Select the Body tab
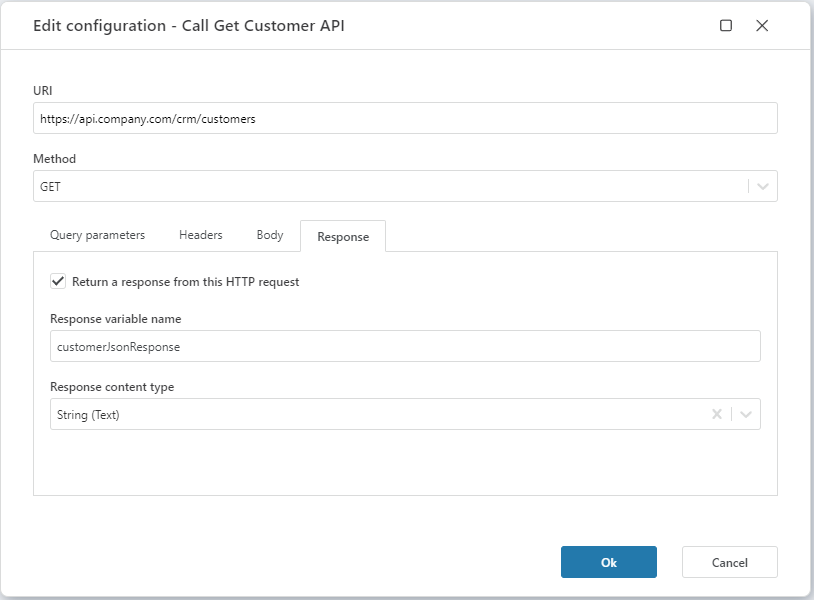814x600 pixels. click(270, 235)
